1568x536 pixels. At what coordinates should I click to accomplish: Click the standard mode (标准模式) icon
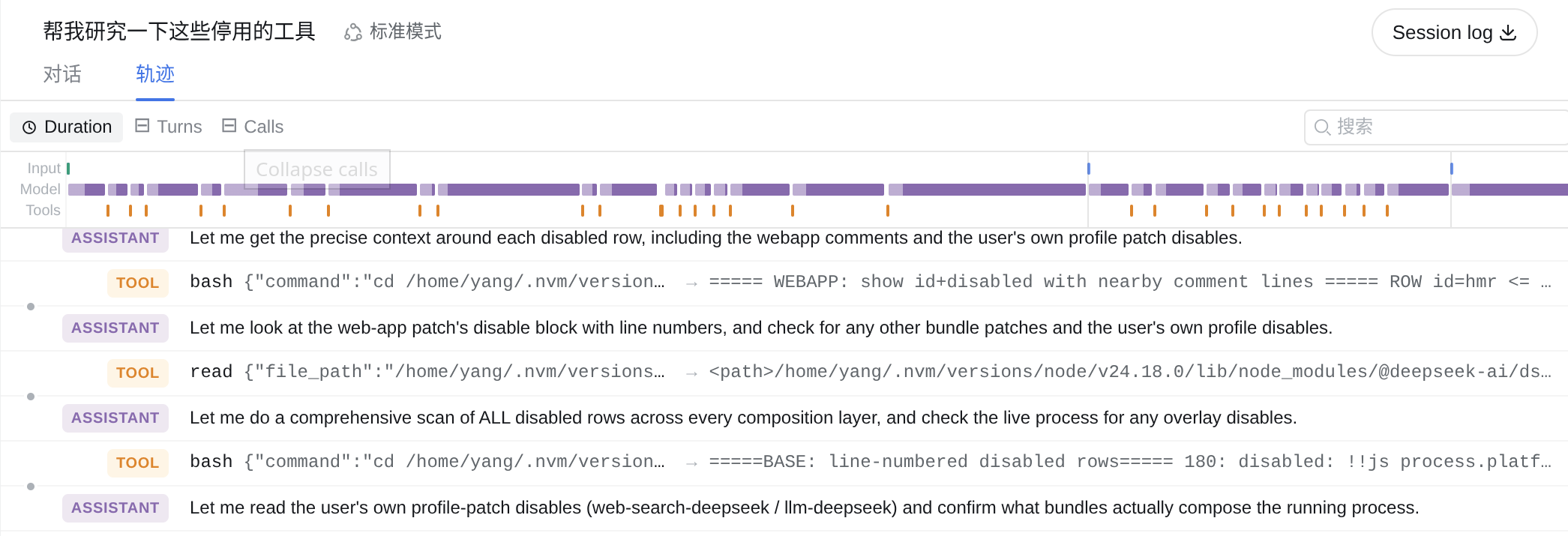[352, 32]
